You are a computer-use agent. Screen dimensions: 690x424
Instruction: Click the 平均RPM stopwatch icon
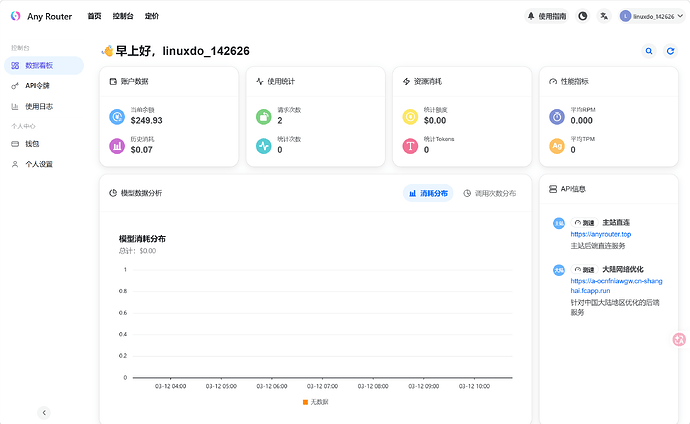(x=557, y=117)
